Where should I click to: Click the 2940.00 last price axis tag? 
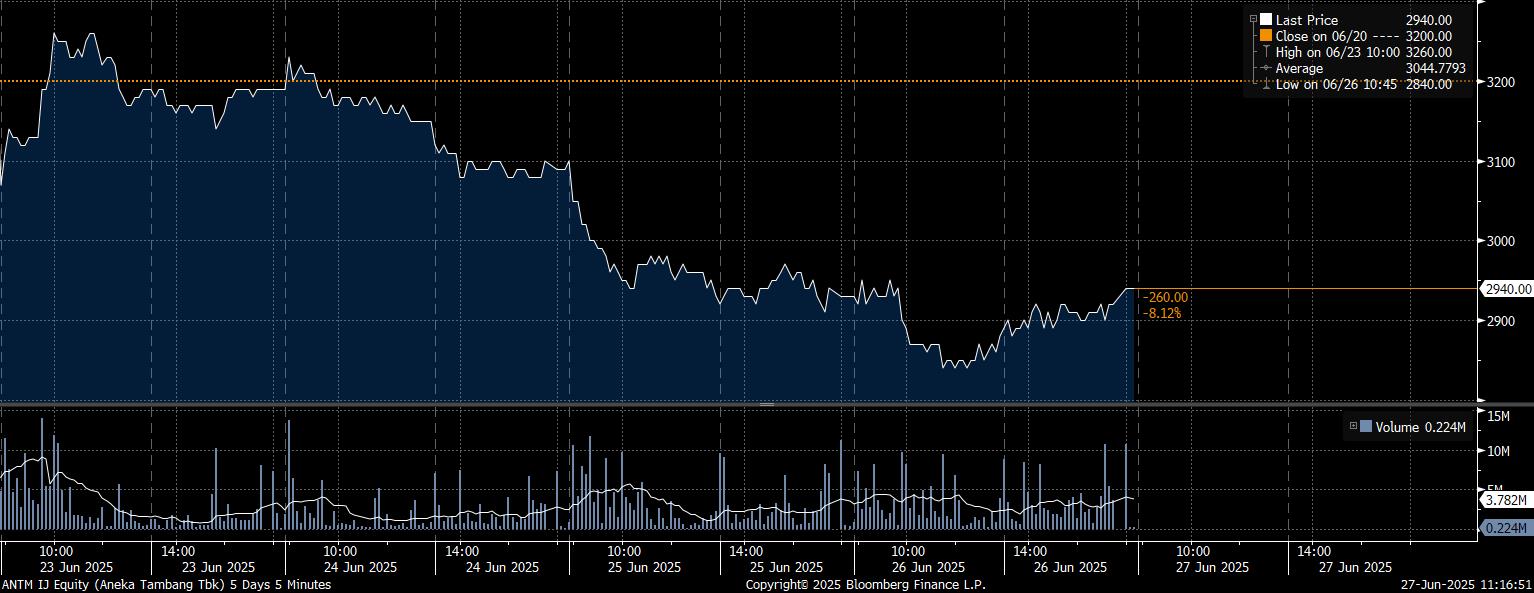coord(1507,289)
